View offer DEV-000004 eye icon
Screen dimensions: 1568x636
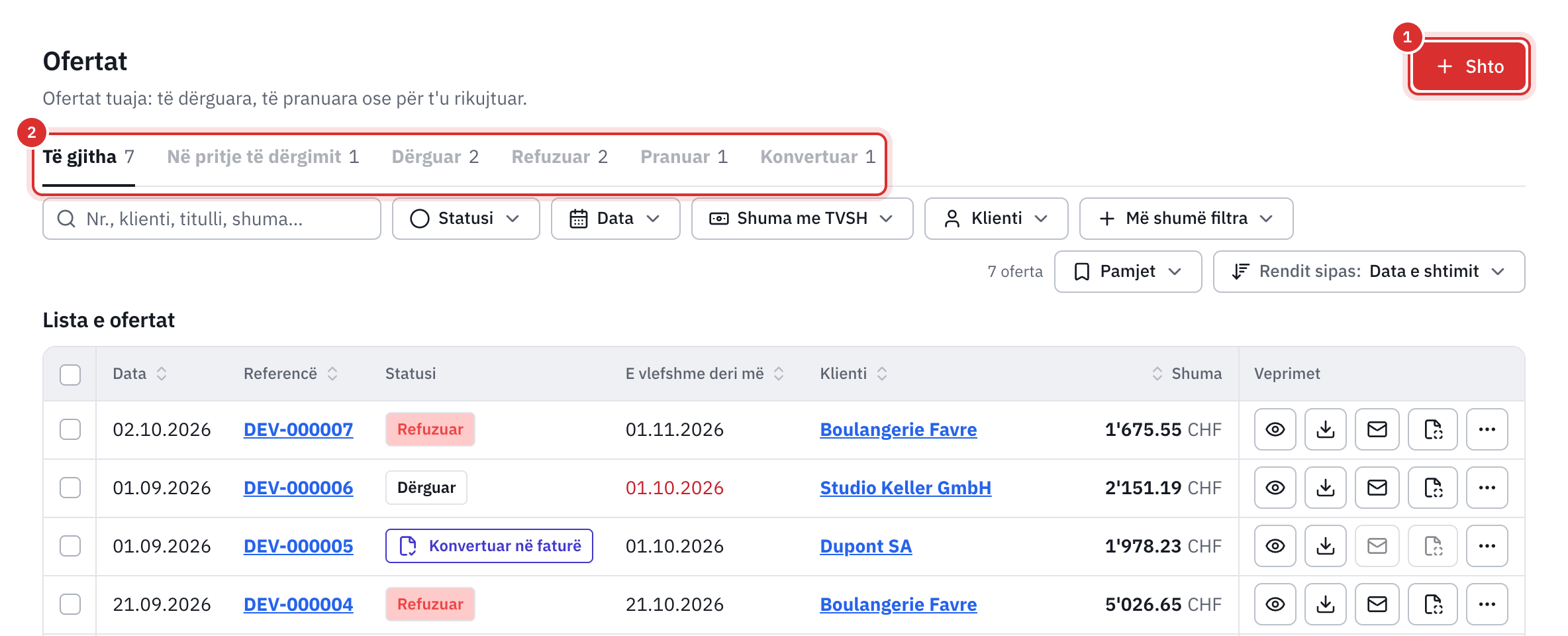[1275, 604]
